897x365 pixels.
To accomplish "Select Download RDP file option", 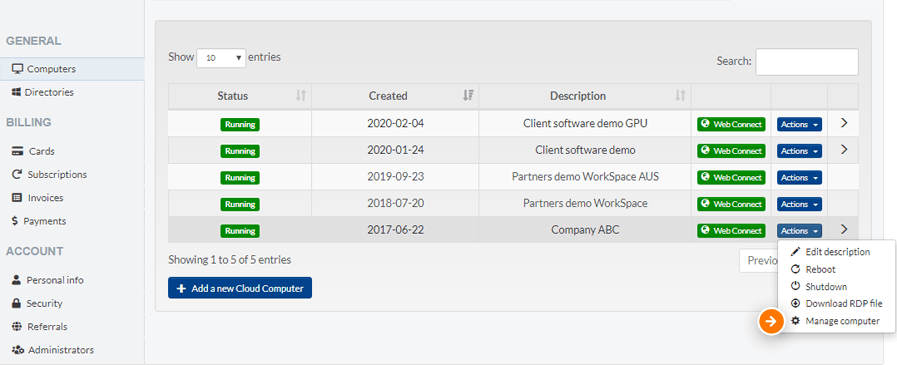I will point(836,304).
